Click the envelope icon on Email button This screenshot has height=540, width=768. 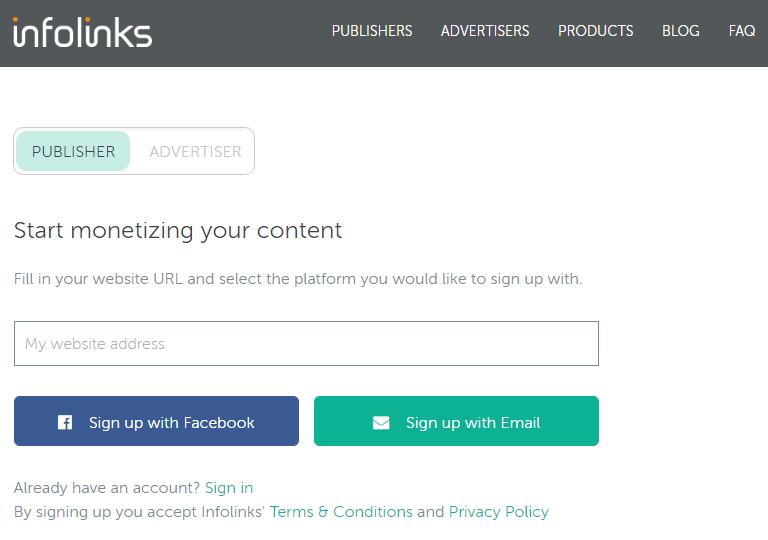[381, 423]
